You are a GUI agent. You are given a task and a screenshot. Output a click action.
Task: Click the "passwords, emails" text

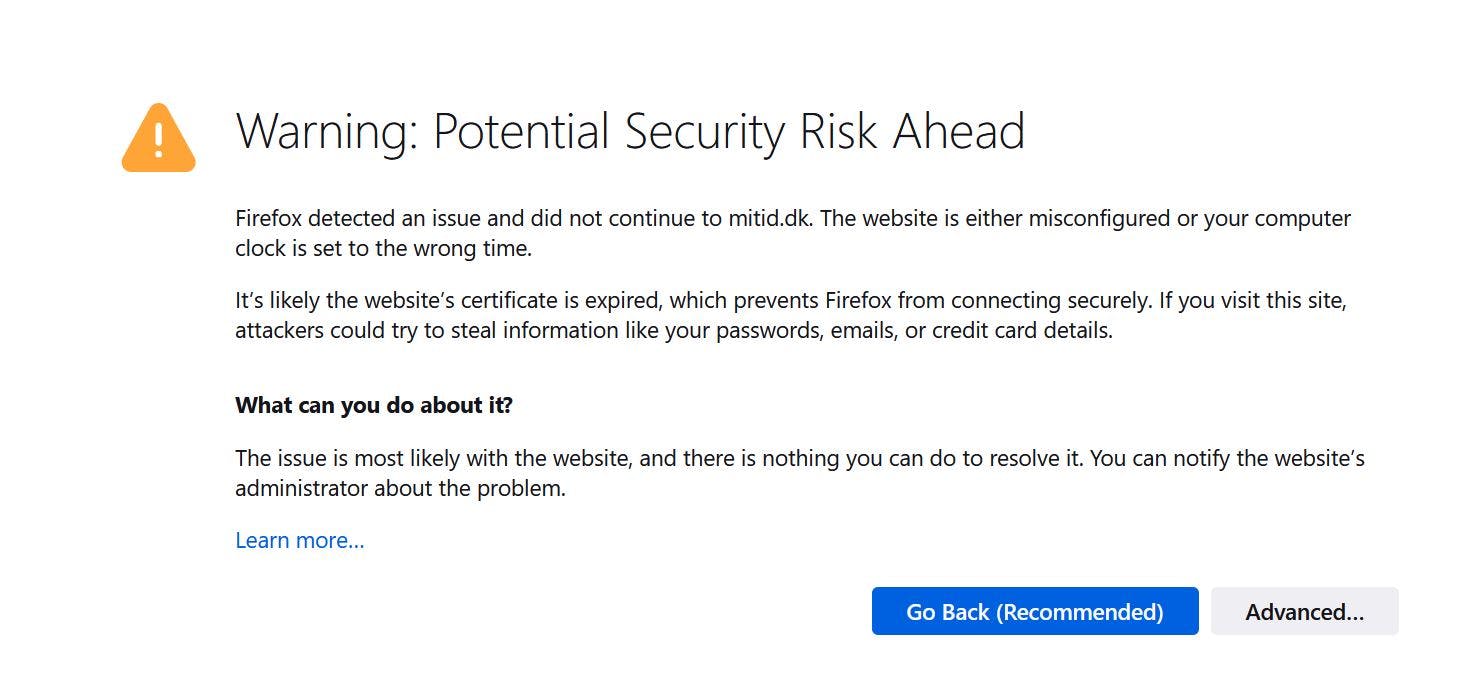point(810,331)
